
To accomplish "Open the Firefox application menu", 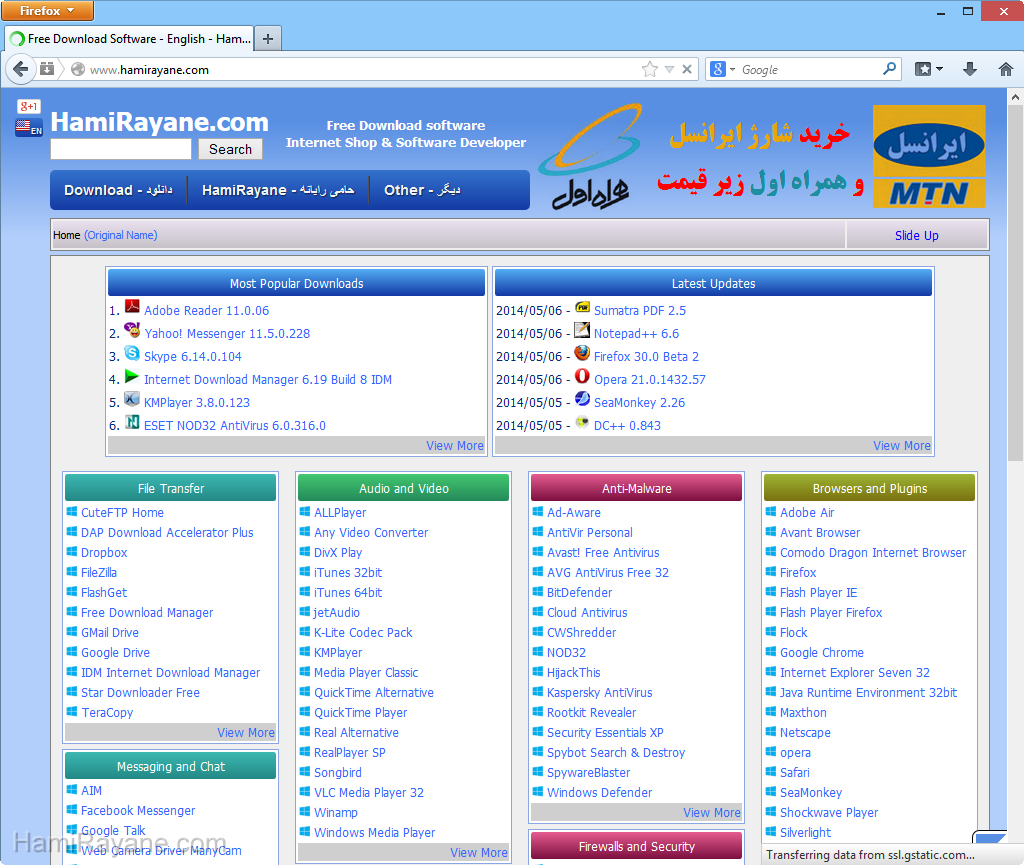I will click(x=47, y=10).
